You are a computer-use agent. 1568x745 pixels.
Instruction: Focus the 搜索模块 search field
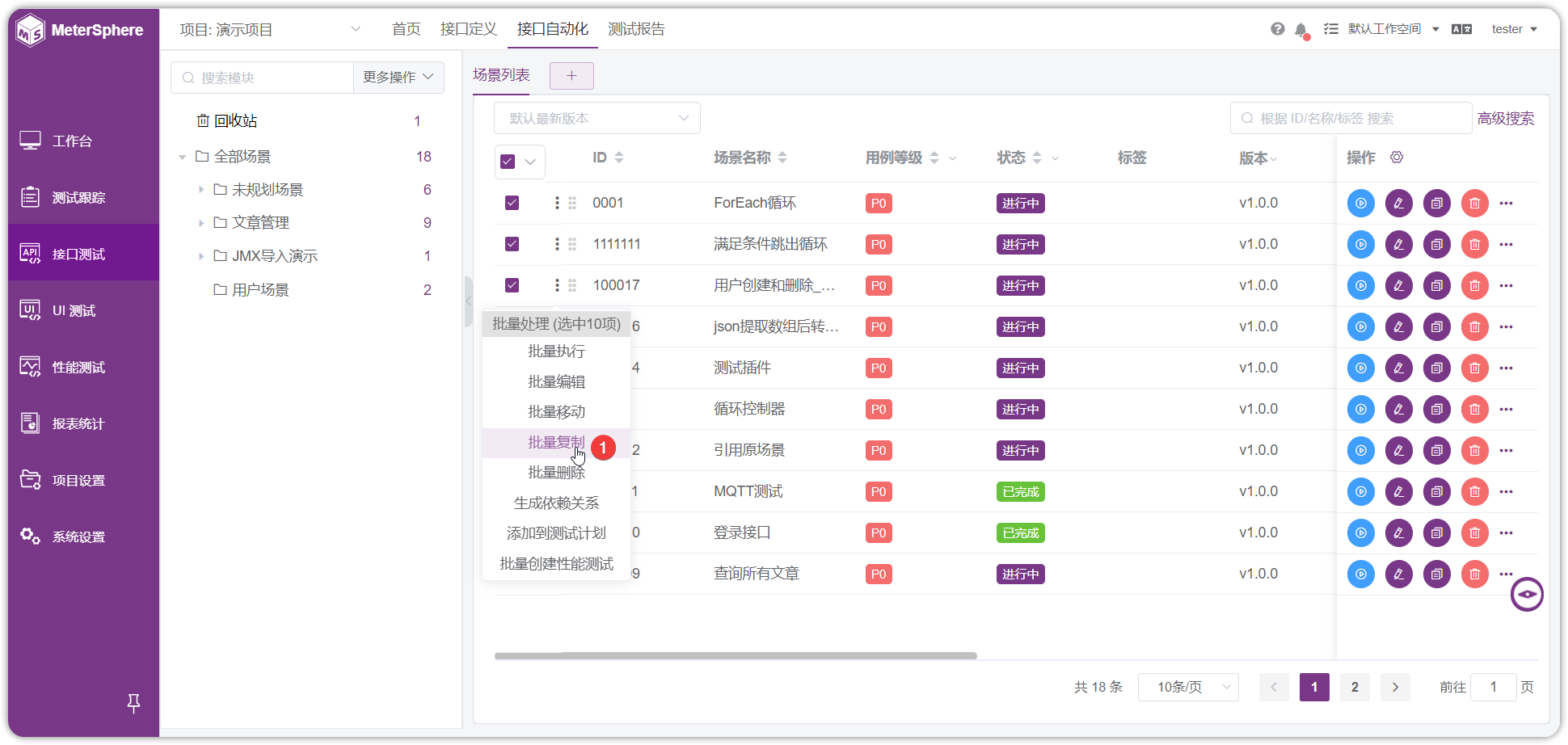262,78
